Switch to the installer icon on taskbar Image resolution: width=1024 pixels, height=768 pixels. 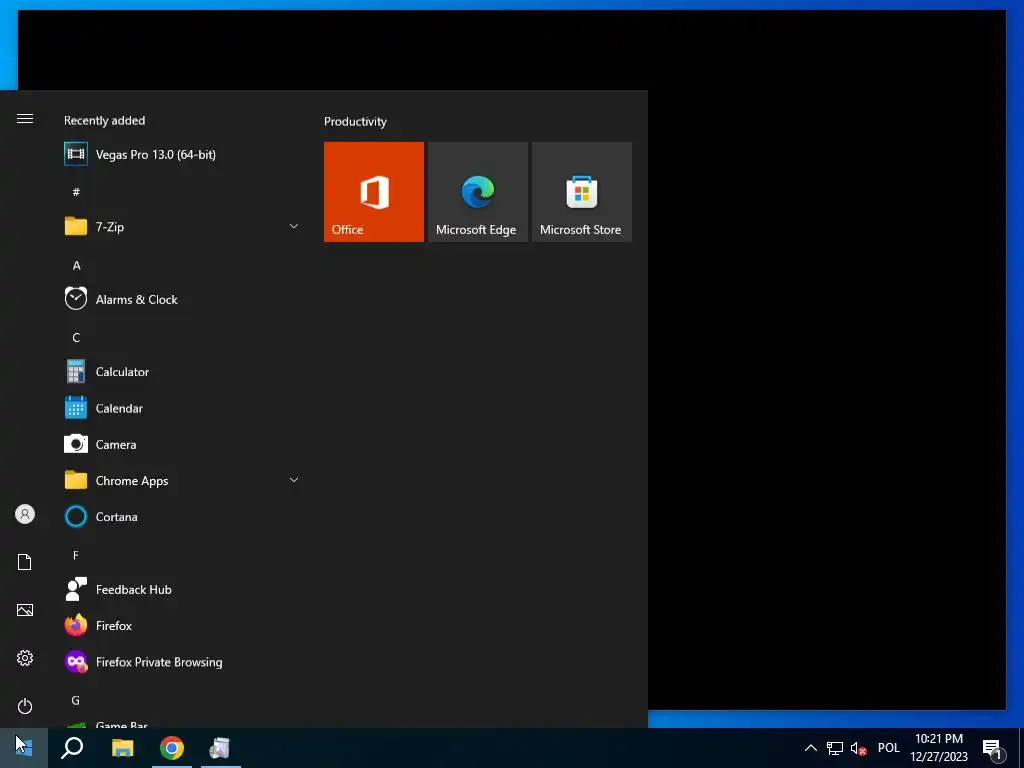click(221, 748)
